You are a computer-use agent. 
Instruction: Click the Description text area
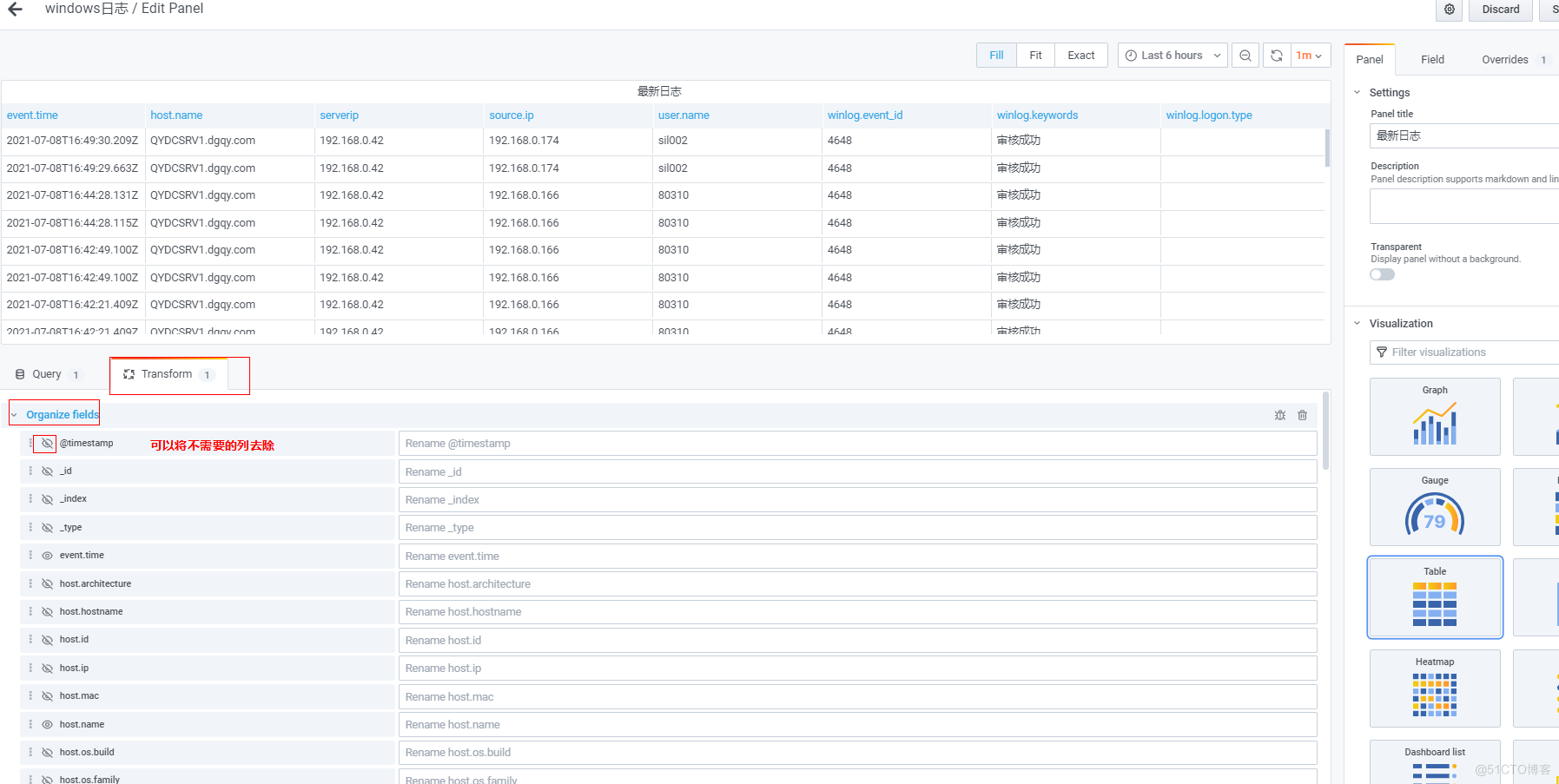click(x=1464, y=207)
